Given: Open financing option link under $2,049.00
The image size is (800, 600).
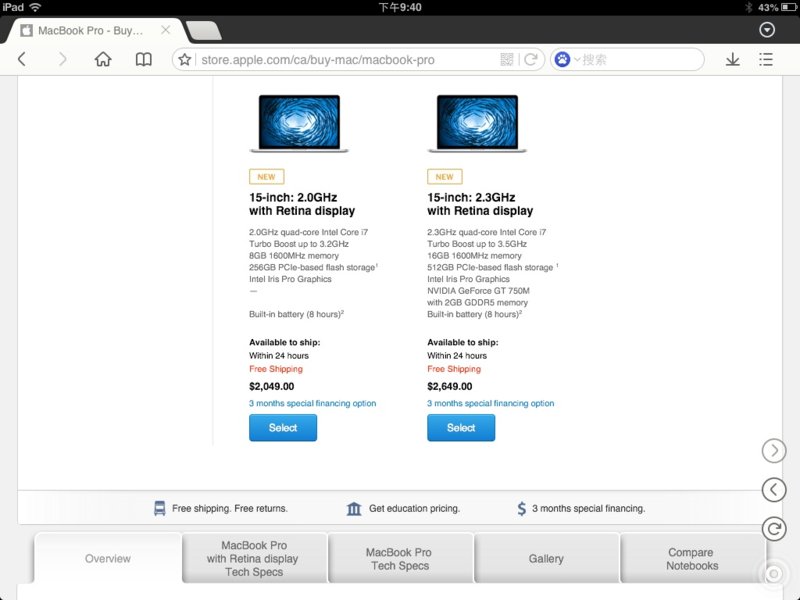Looking at the screenshot, I should click(x=312, y=404).
